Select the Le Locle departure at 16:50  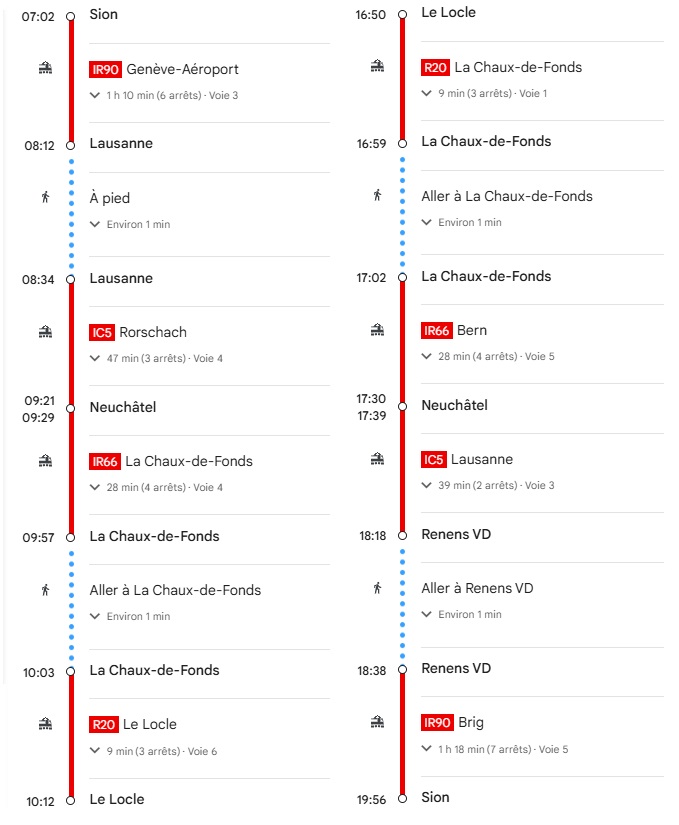click(x=448, y=12)
